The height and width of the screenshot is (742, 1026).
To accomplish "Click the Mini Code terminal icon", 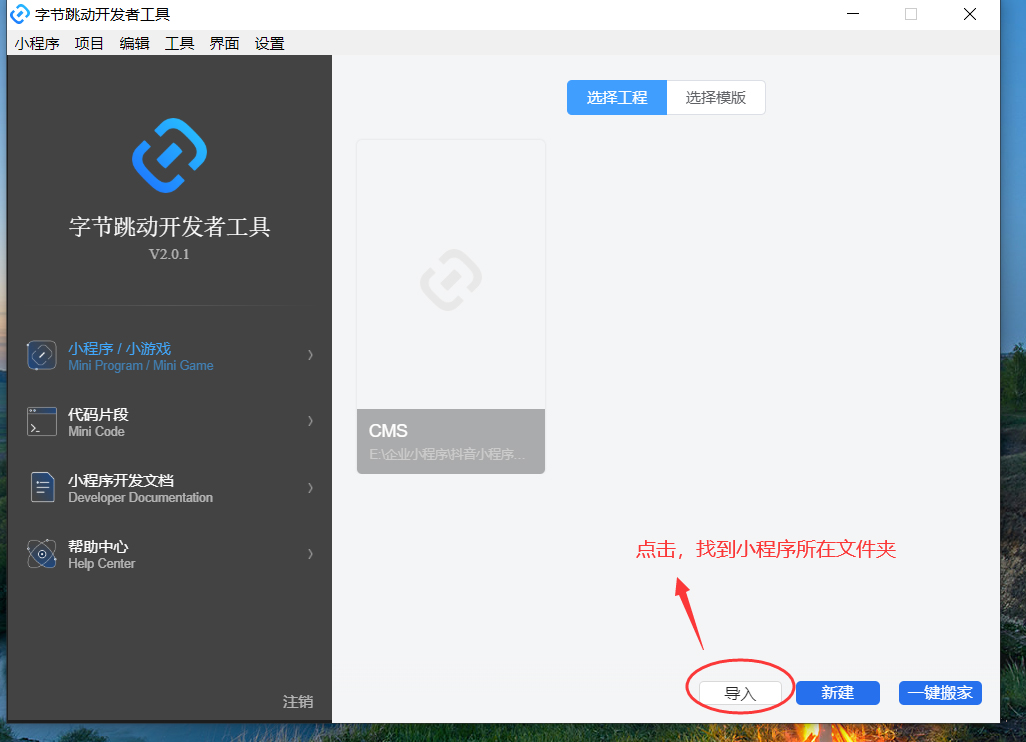I will coord(41,422).
